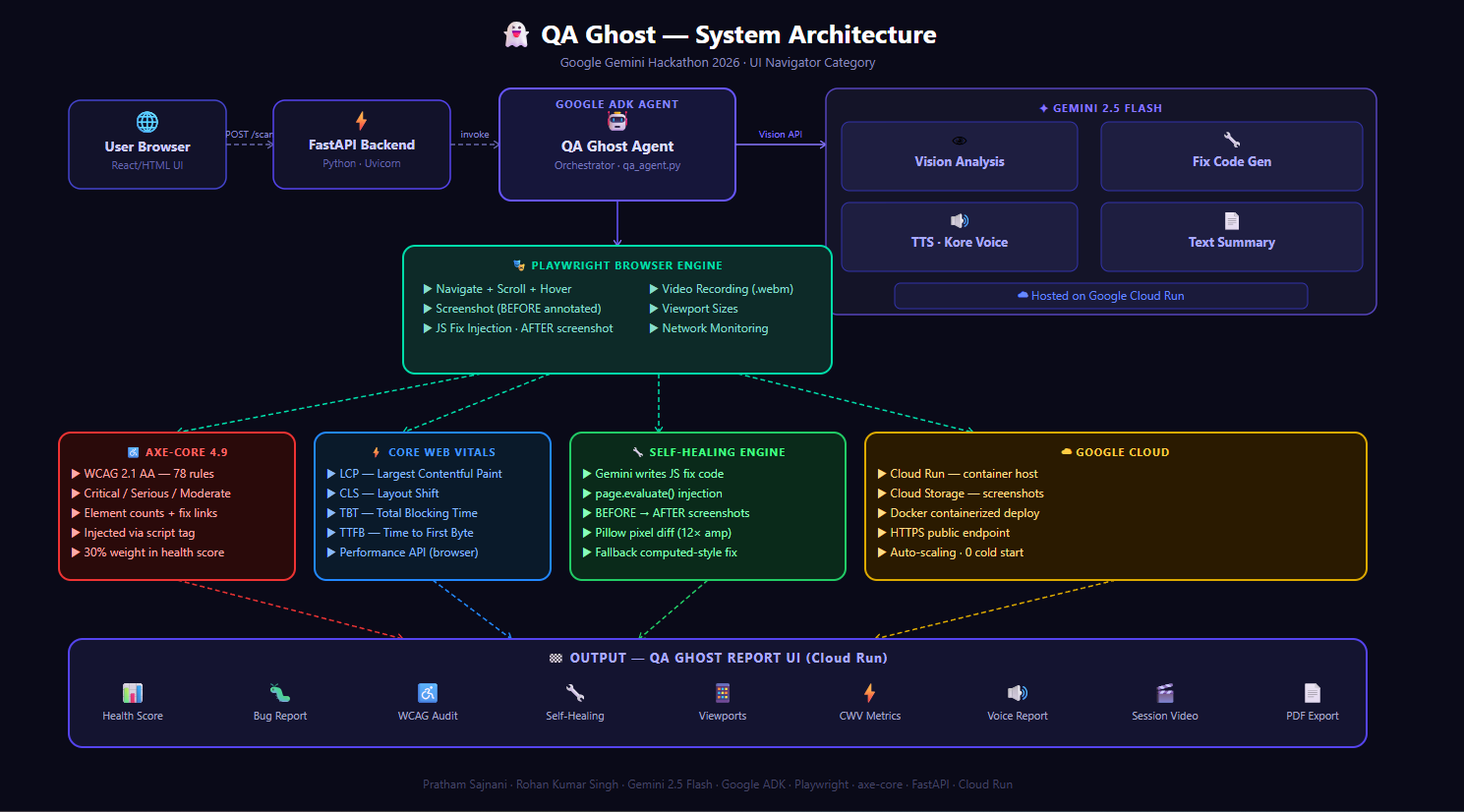Click the sparkle icon beside GEMINI 2.5 FLASH

(1044, 108)
